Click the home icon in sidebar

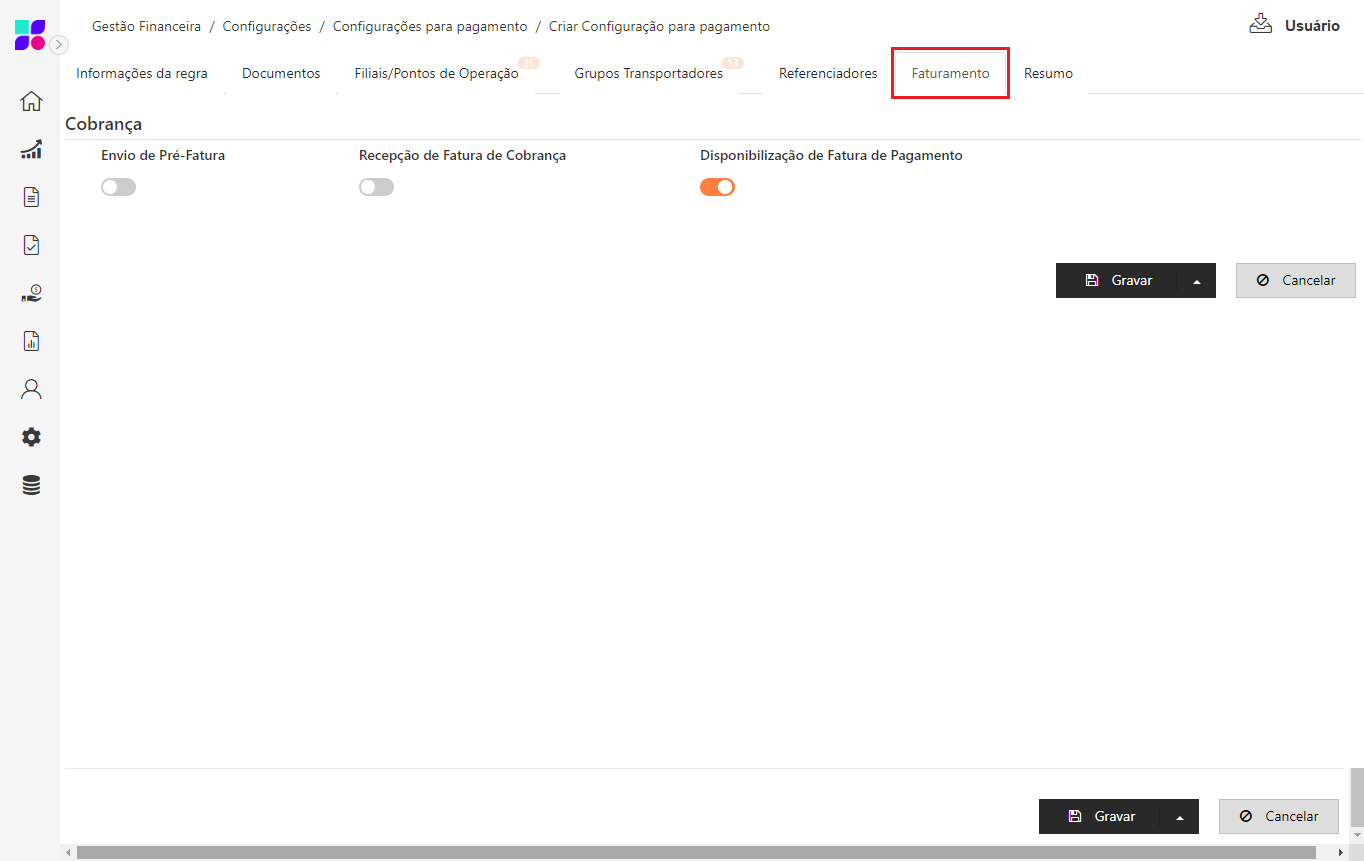[31, 101]
